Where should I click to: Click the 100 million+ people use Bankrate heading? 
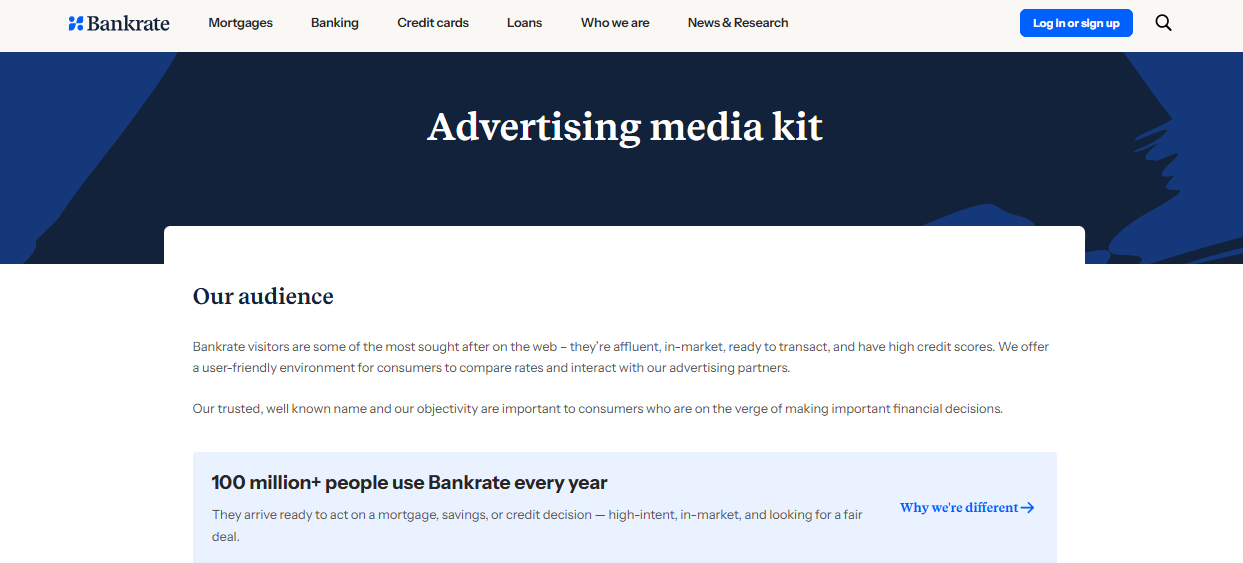coord(409,483)
